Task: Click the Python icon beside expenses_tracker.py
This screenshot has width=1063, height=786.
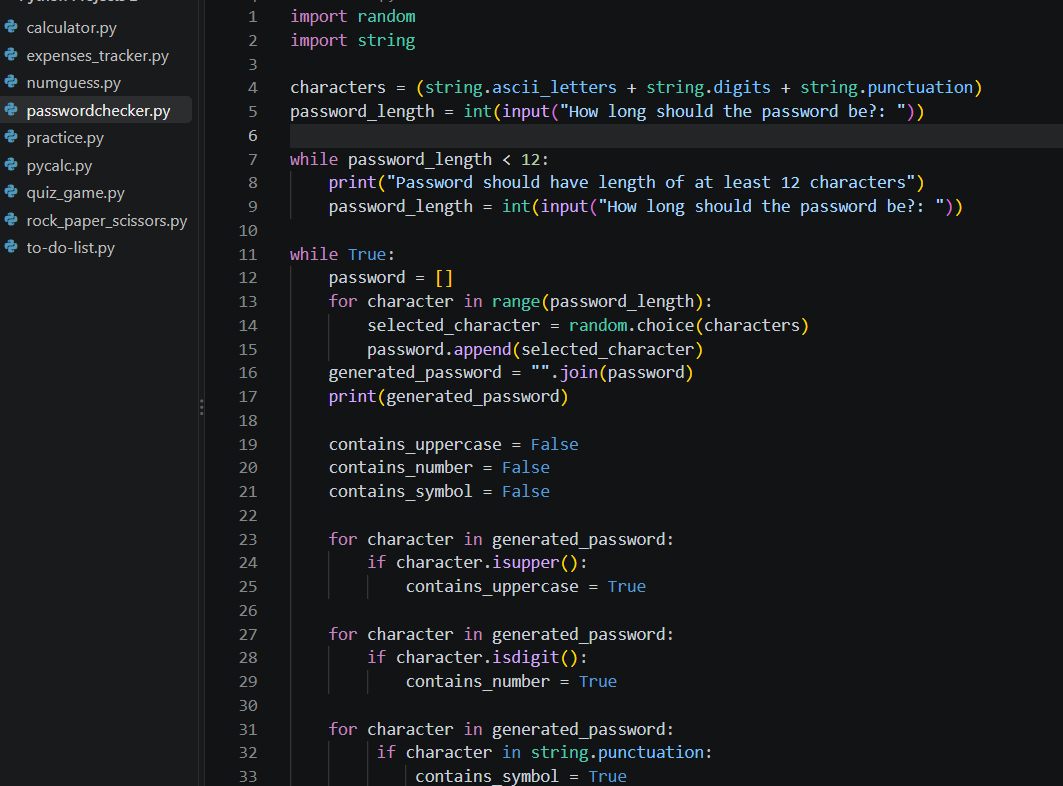Action: (x=11, y=54)
